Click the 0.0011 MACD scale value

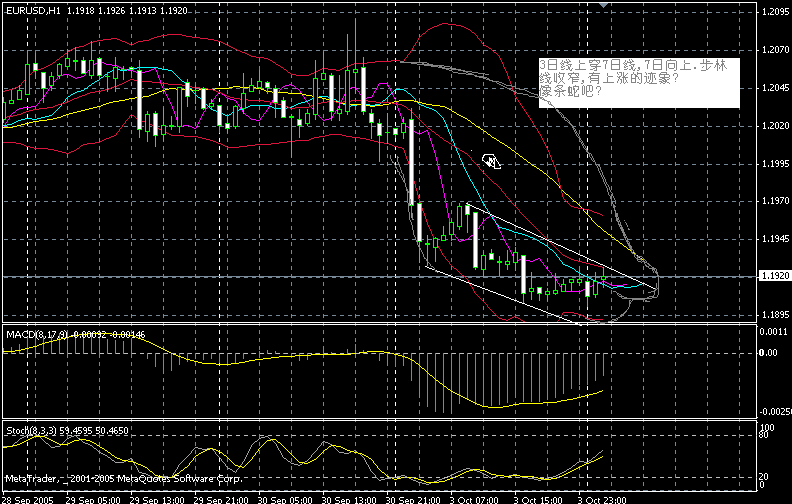click(x=774, y=331)
